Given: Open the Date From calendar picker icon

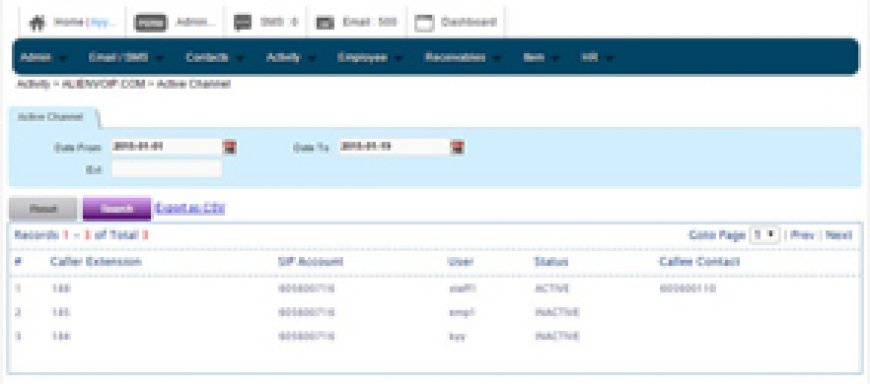Looking at the screenshot, I should click(230, 148).
